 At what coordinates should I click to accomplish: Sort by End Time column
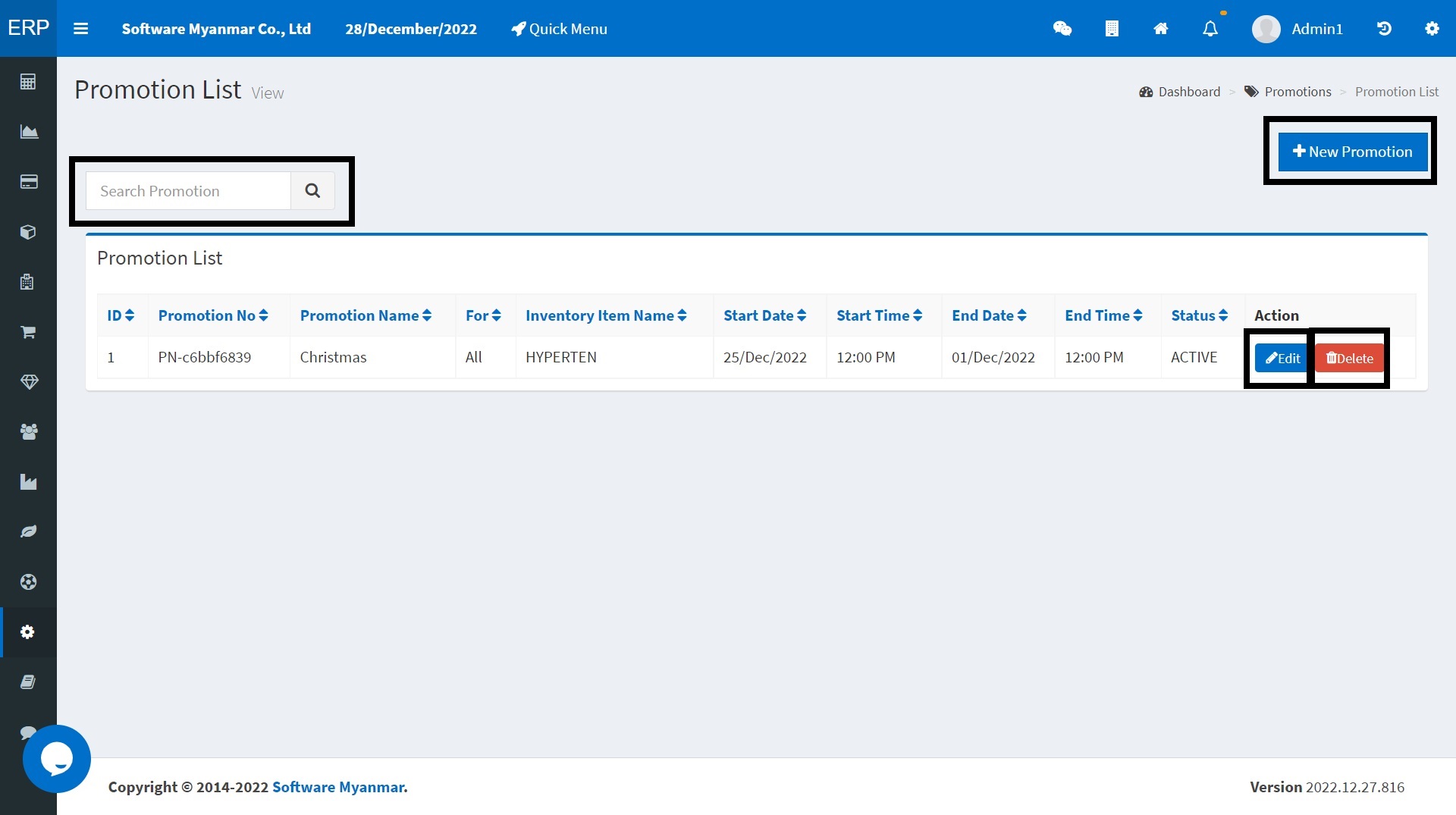(x=1103, y=315)
